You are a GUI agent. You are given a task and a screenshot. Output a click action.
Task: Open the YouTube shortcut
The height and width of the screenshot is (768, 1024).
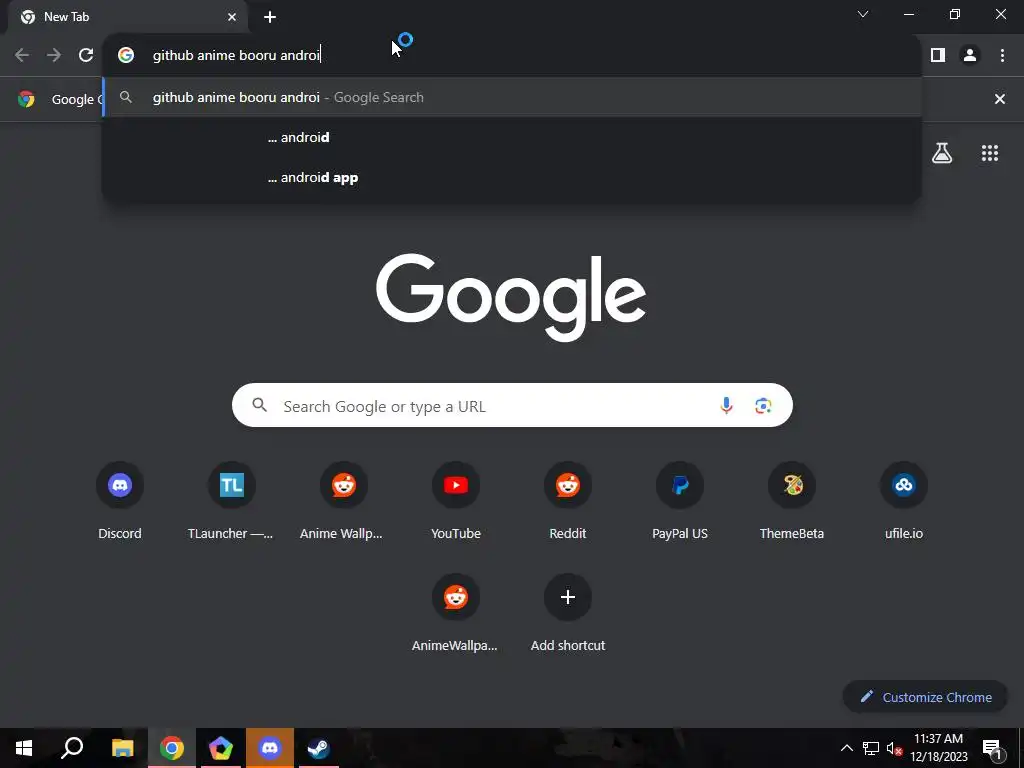click(x=456, y=502)
